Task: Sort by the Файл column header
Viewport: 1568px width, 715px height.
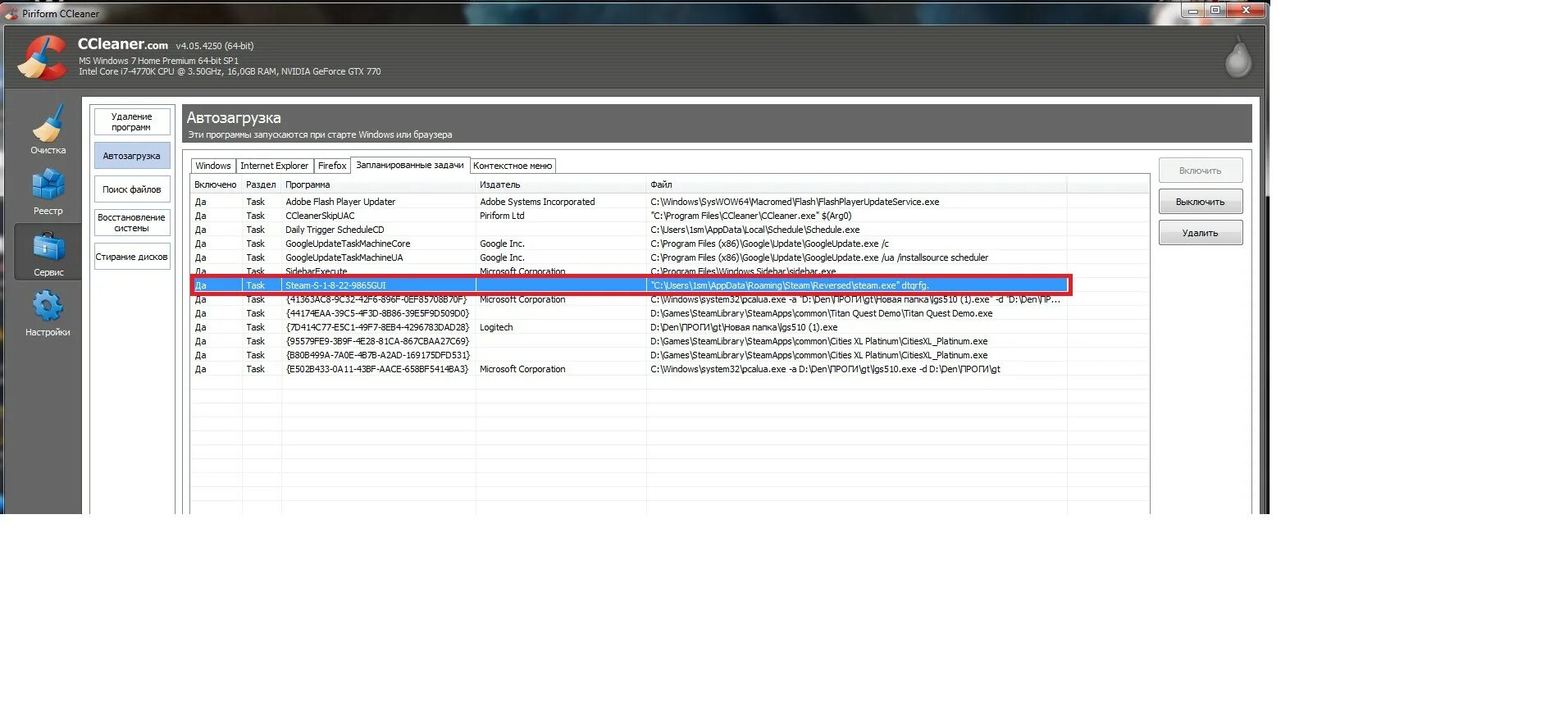Action: coord(856,184)
